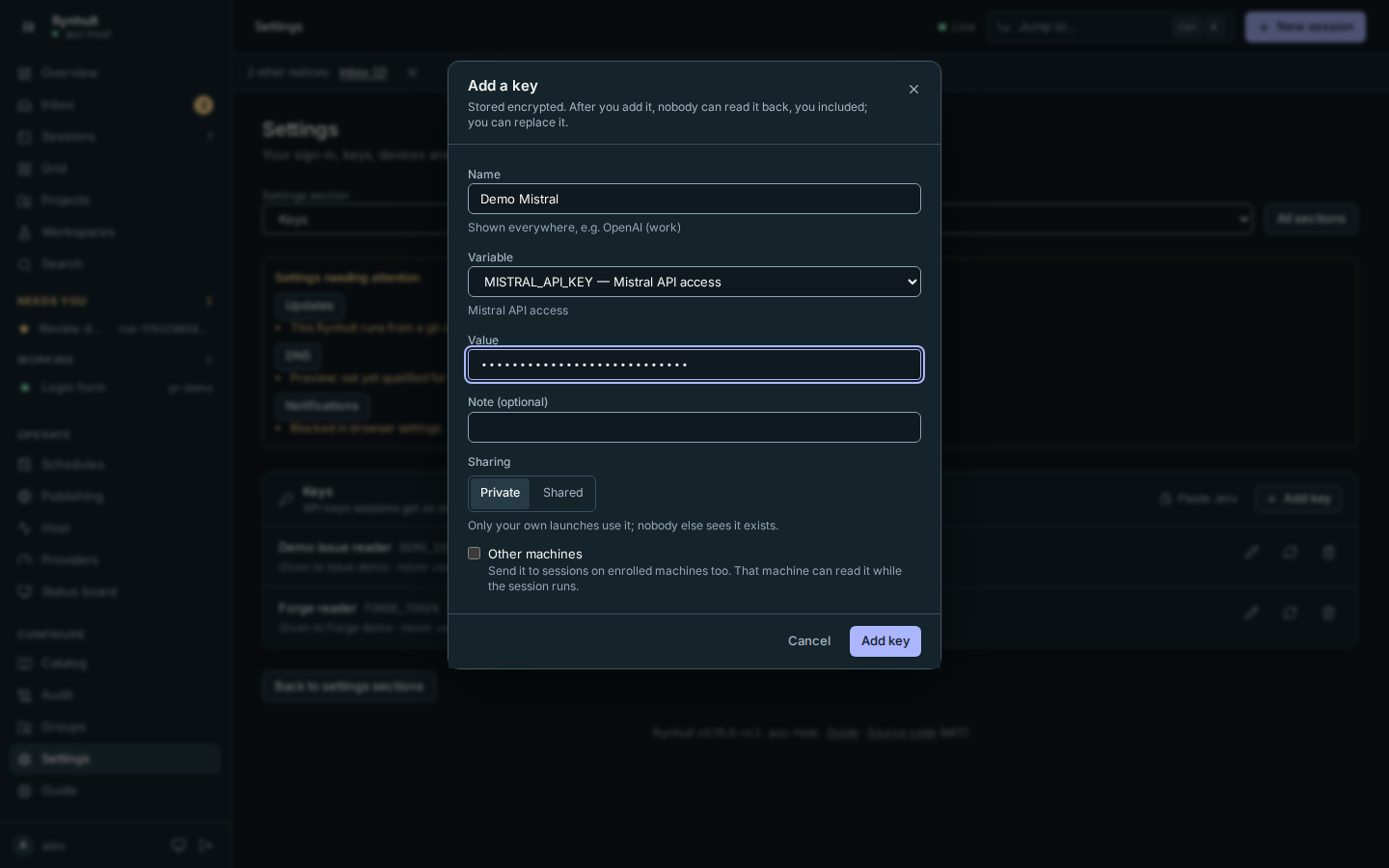Image resolution: width=1389 pixels, height=868 pixels.
Task: Click Back to settings sections
Action: point(349,687)
